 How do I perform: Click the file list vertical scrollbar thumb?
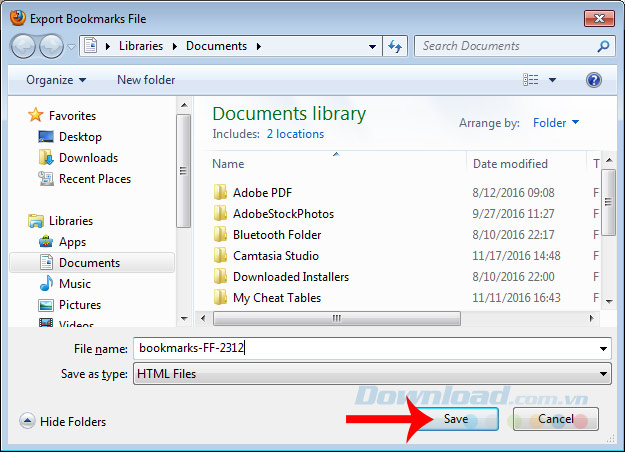tap(608, 202)
